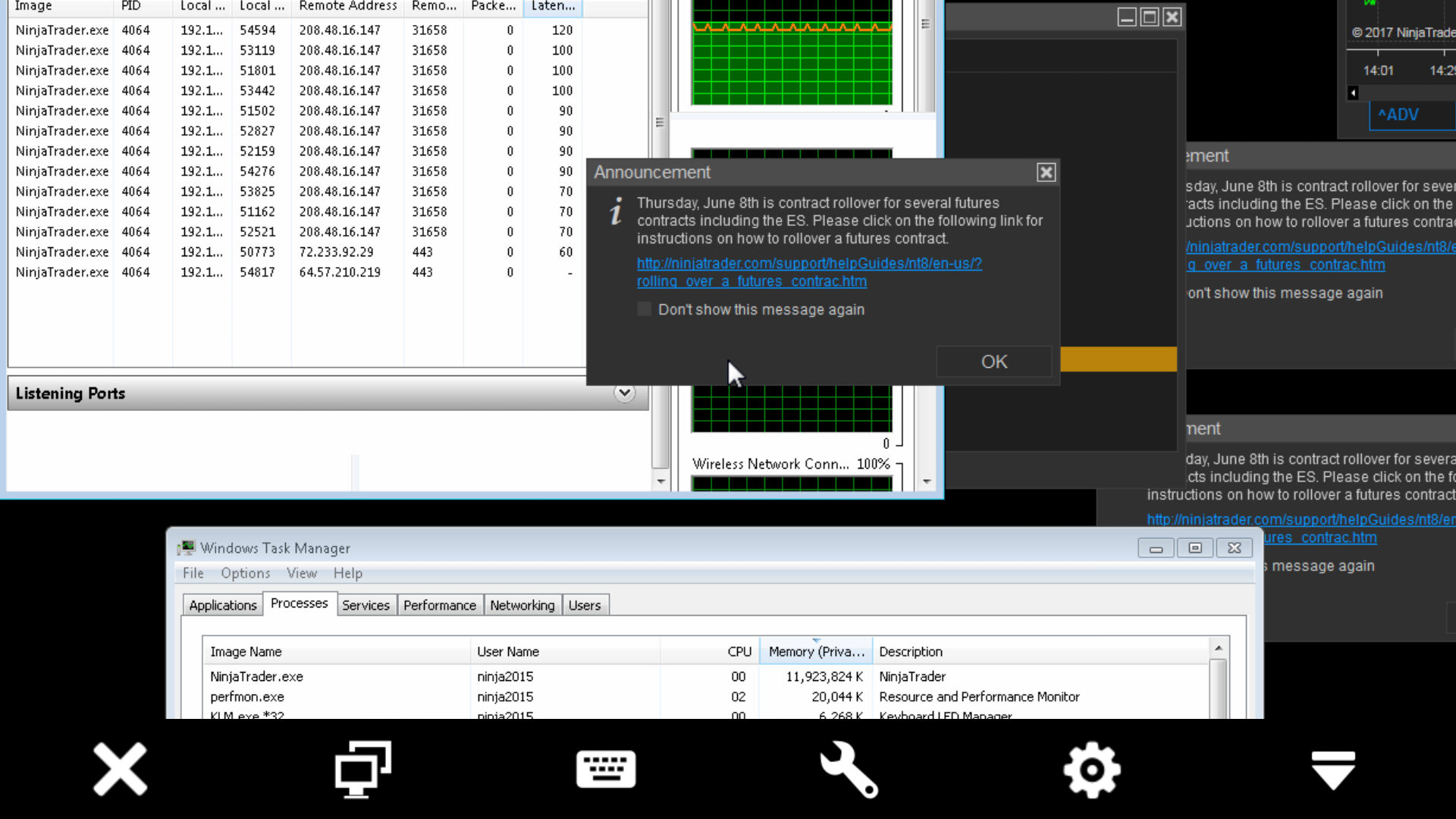Click the chart scroll-left arrow

pos(1353,93)
